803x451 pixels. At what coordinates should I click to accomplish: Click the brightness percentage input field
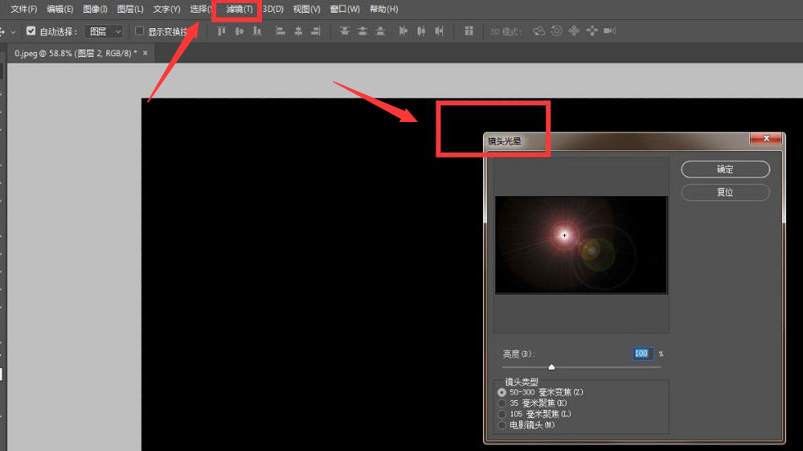coord(641,353)
